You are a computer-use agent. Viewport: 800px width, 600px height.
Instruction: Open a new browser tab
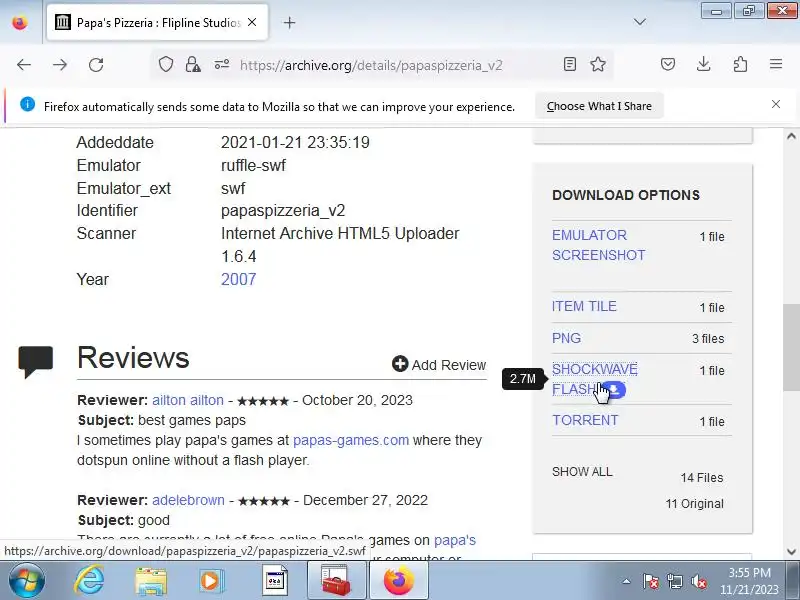coord(289,22)
